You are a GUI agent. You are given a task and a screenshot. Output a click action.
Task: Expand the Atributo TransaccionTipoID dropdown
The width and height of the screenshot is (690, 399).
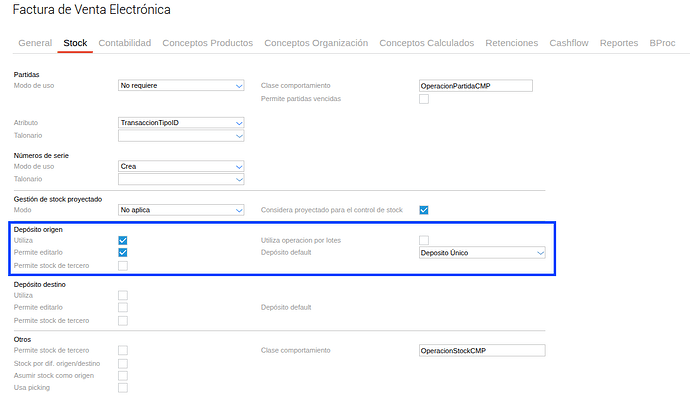[x=181, y=123]
